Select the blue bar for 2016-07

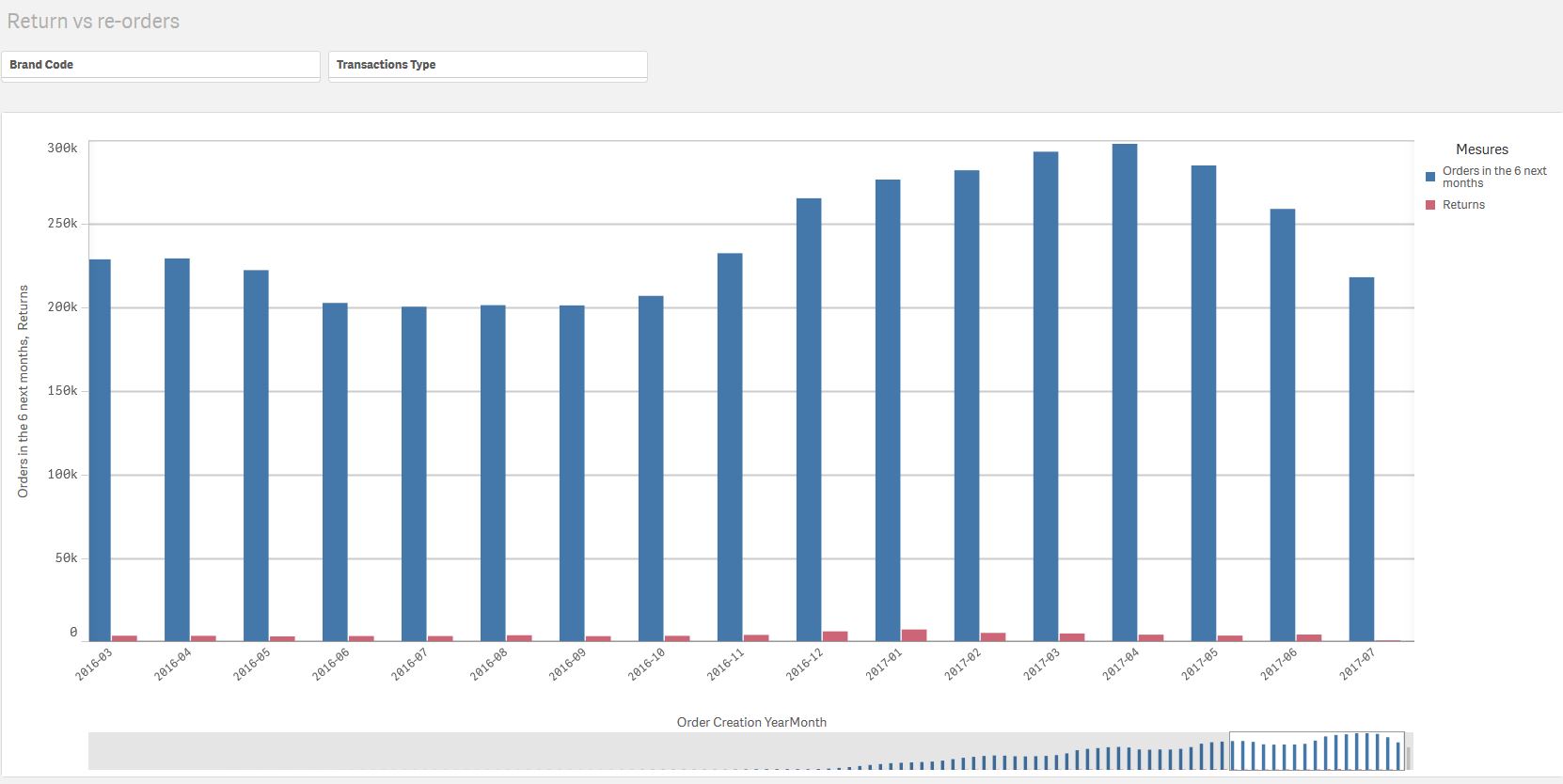pos(414,474)
